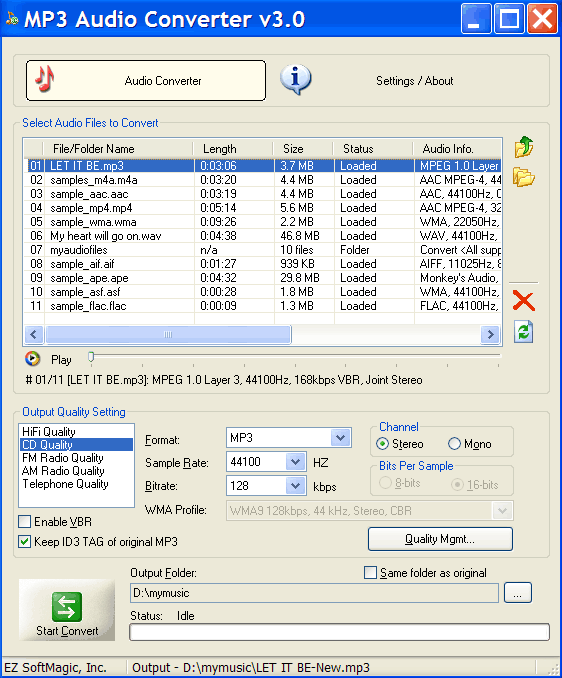This screenshot has width=562, height=678.
Task: Click the Output Folder path field
Action: click(314, 593)
